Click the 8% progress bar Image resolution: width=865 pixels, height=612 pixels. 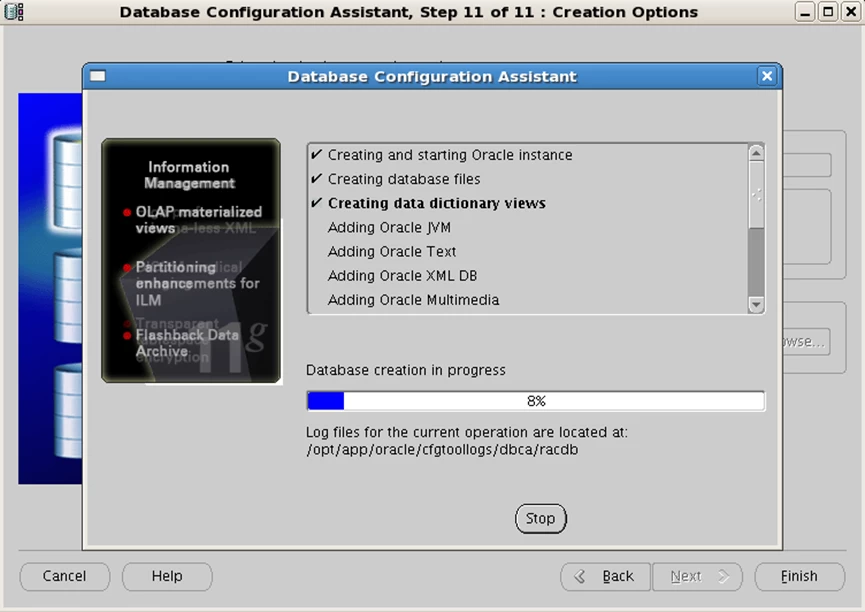pos(536,401)
